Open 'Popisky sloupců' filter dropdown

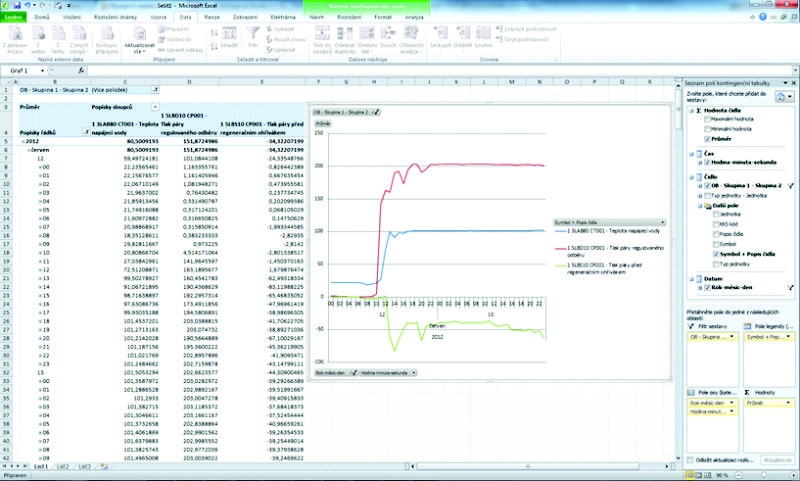click(155, 107)
